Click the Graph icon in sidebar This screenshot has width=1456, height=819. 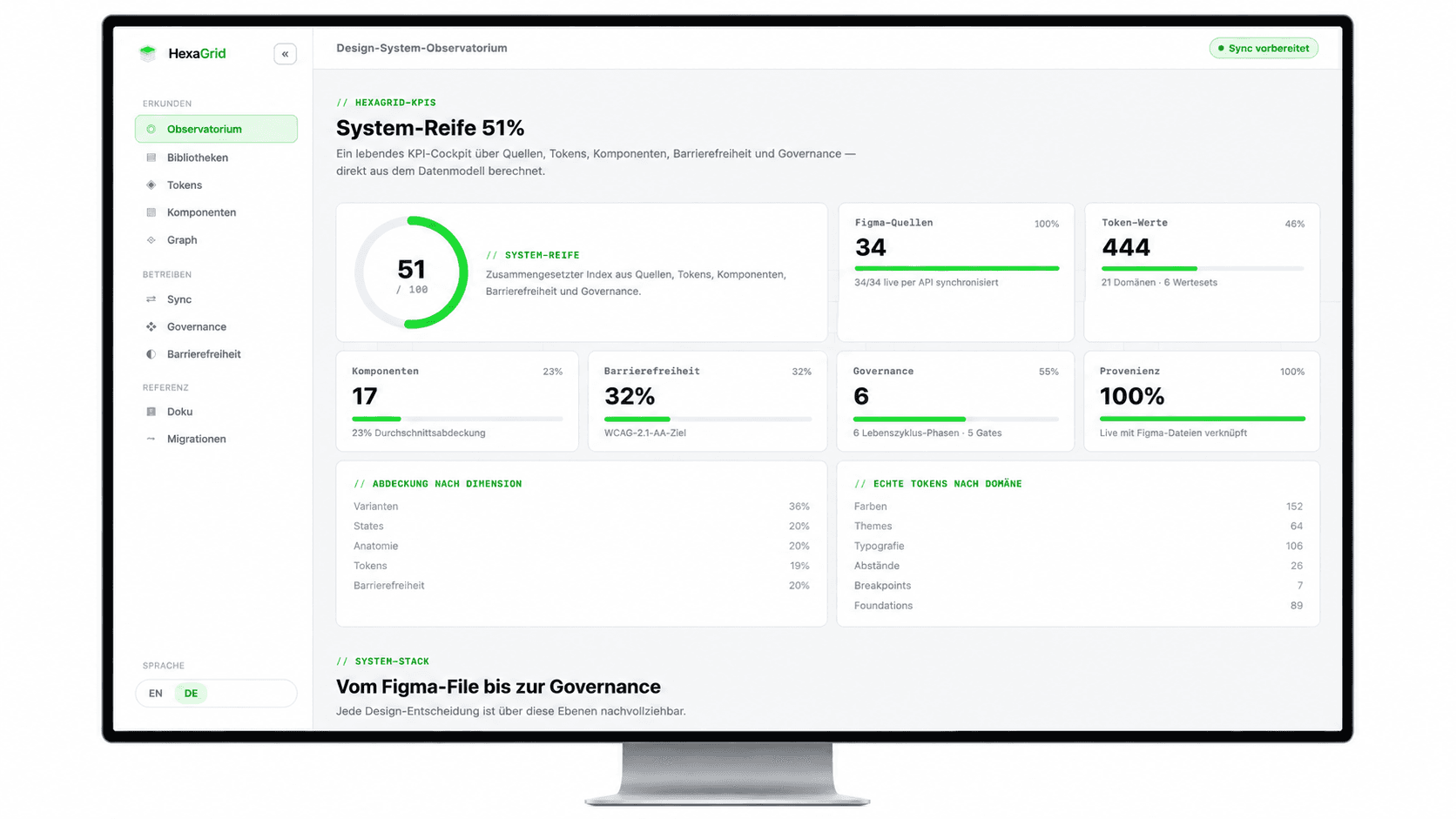pyautogui.click(x=152, y=240)
